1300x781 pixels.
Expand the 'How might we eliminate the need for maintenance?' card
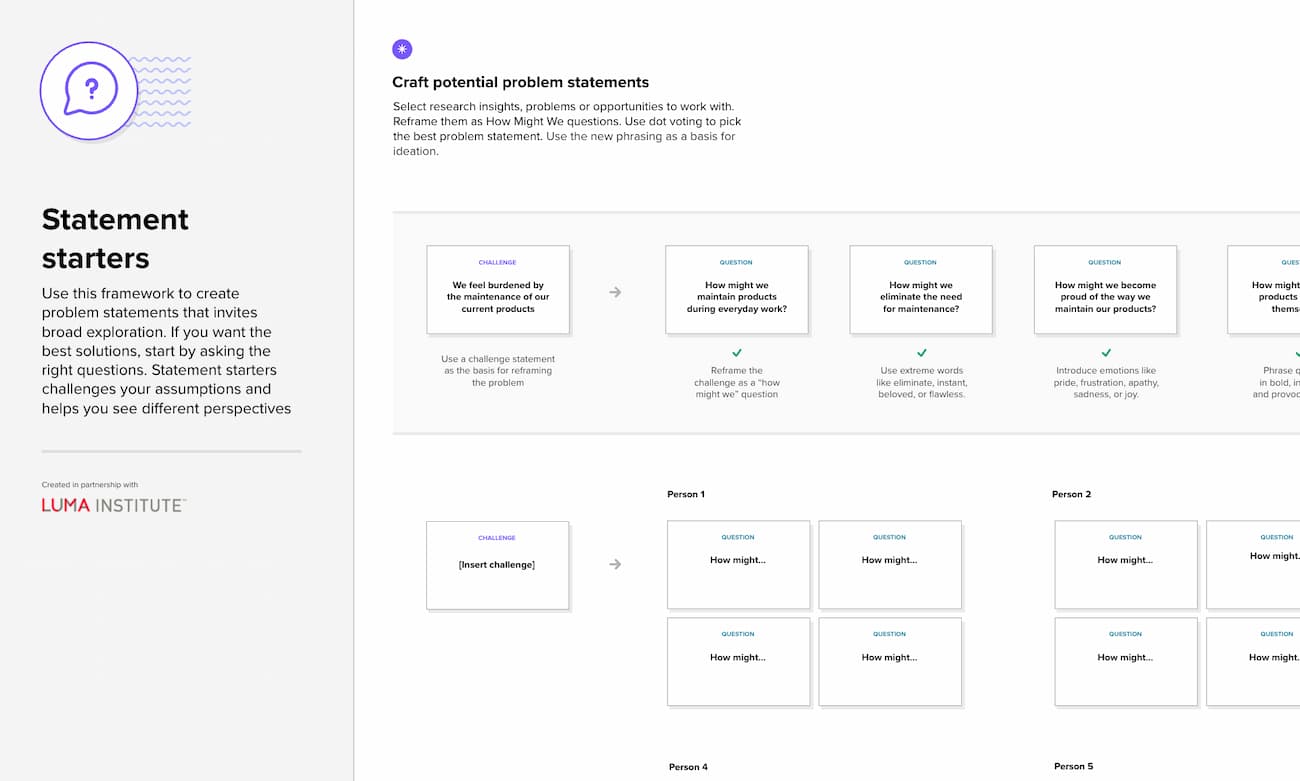920,289
